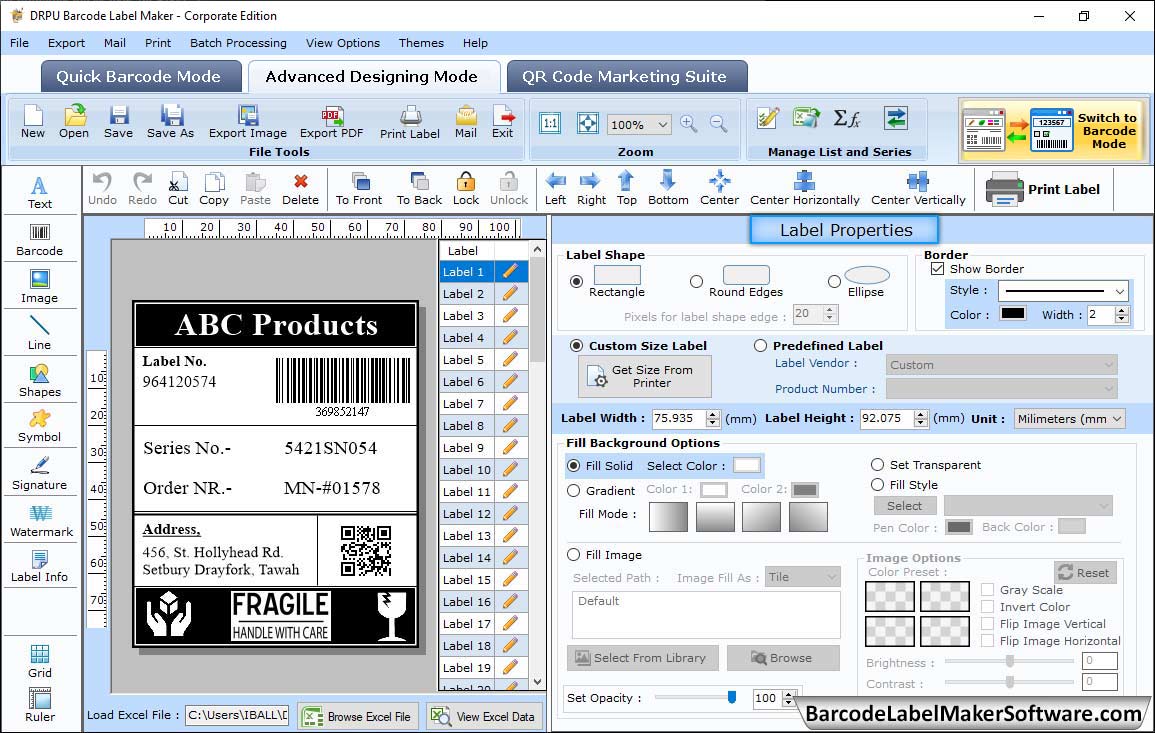Click the Export Image icon
The image size is (1155, 733).
point(248,122)
